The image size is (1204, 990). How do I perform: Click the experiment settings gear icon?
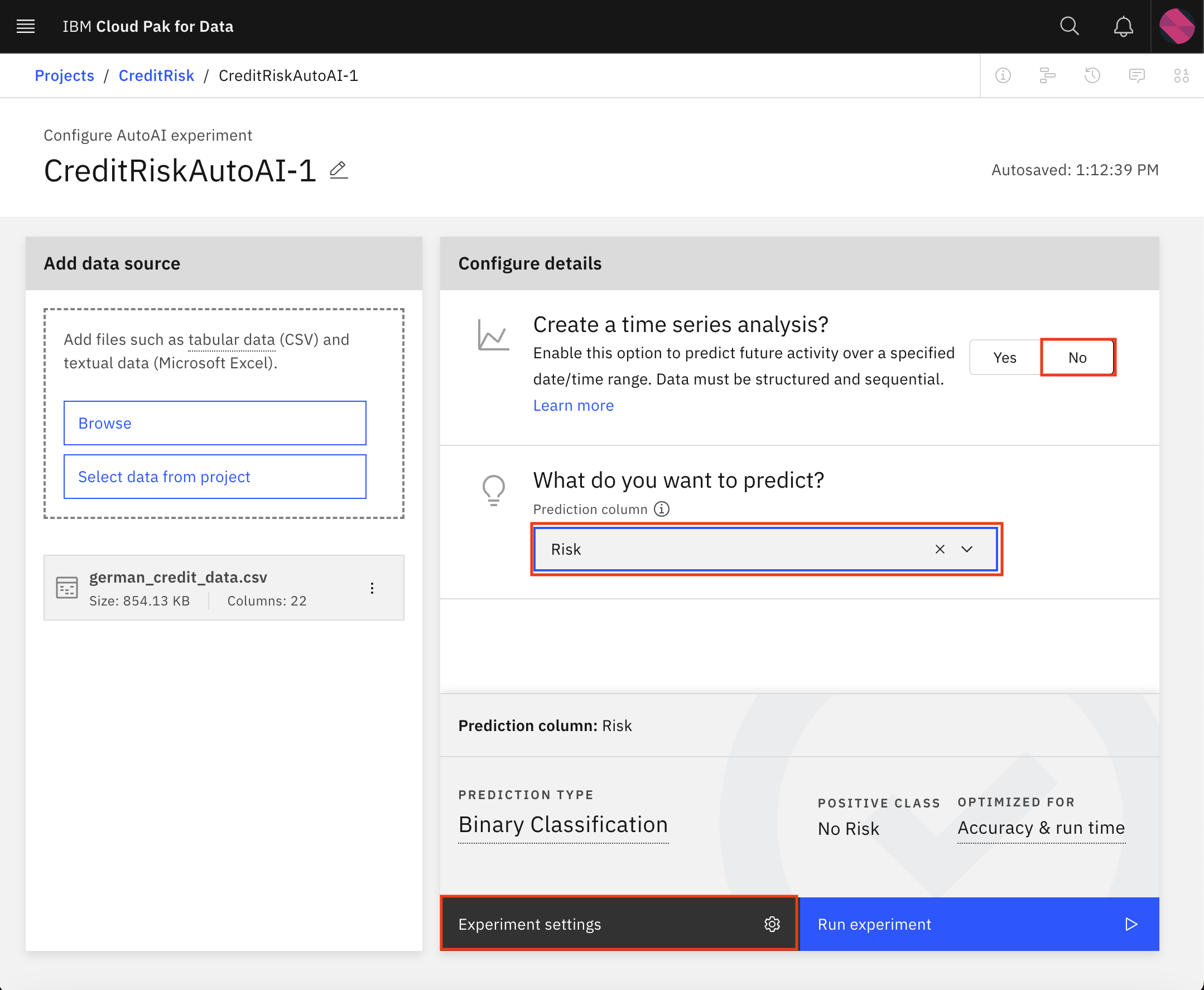point(770,924)
